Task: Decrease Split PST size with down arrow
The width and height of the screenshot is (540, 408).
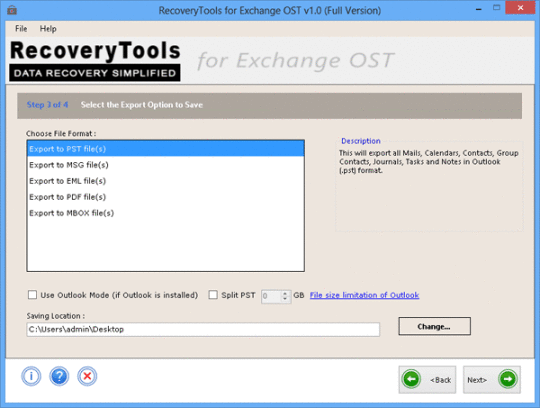Action: coord(285,299)
